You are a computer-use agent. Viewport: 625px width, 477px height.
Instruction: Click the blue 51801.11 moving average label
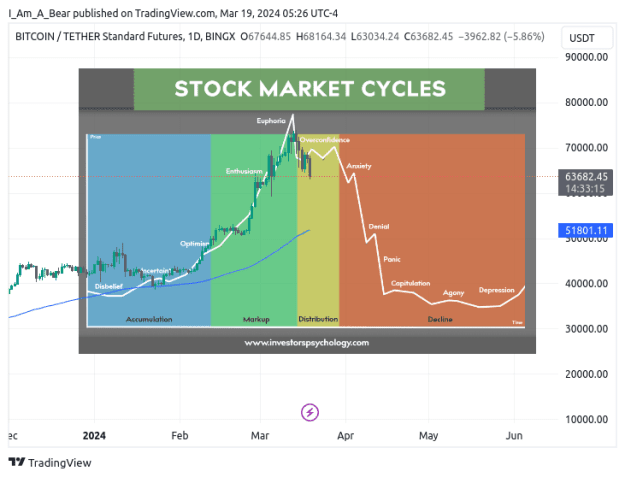coord(586,230)
